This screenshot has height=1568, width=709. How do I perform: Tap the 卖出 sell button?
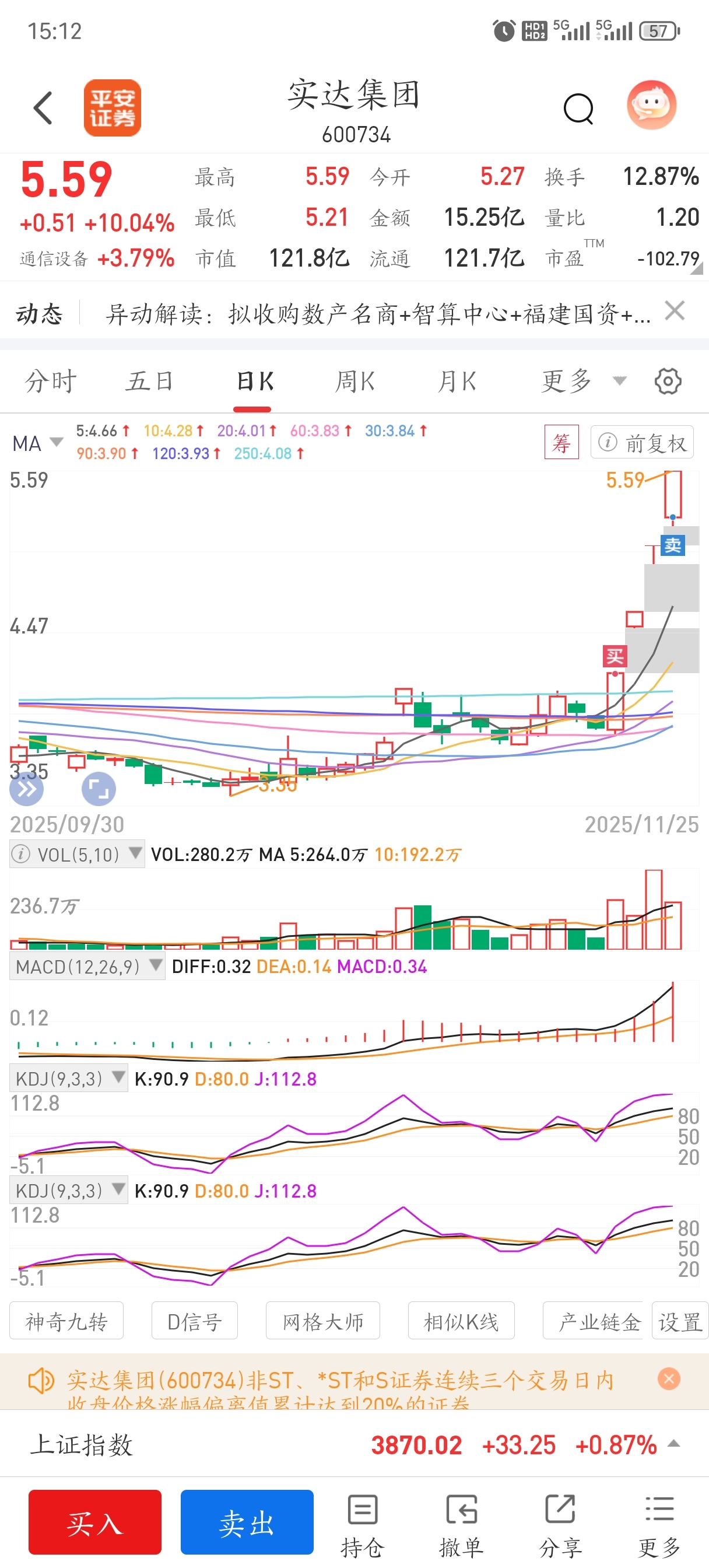click(247, 1522)
